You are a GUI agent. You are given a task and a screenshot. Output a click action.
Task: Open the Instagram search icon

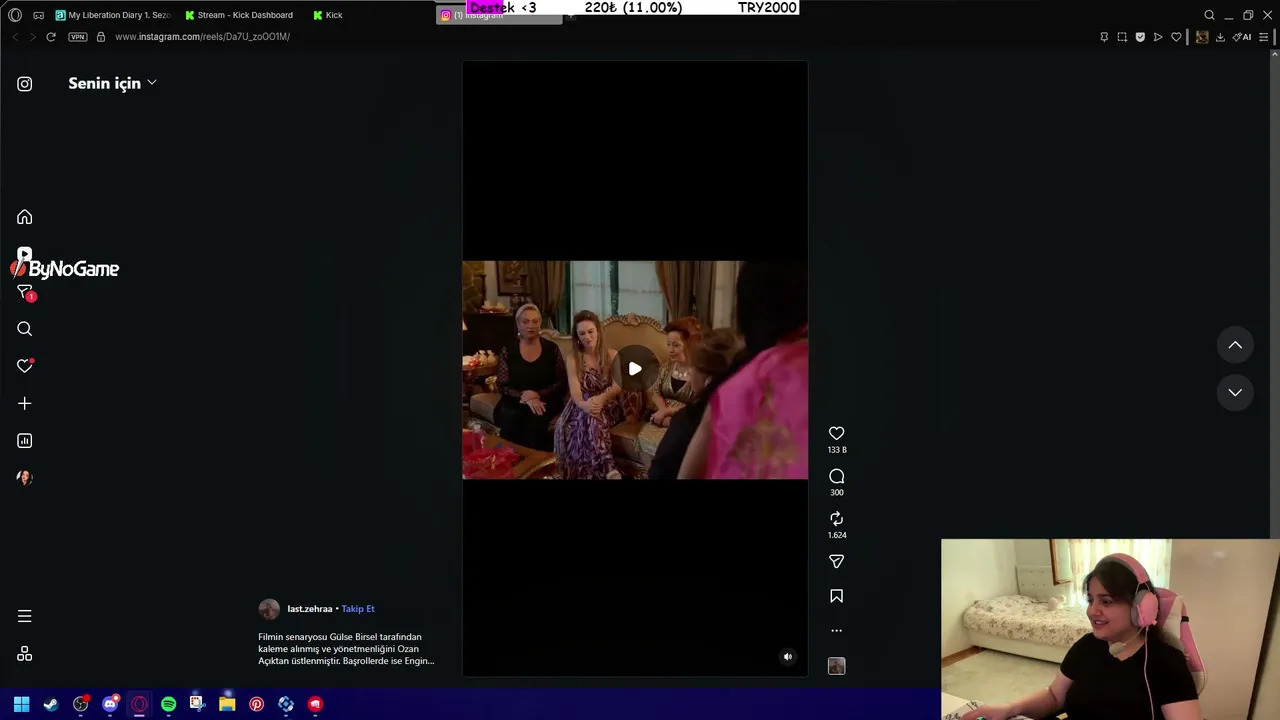(25, 329)
